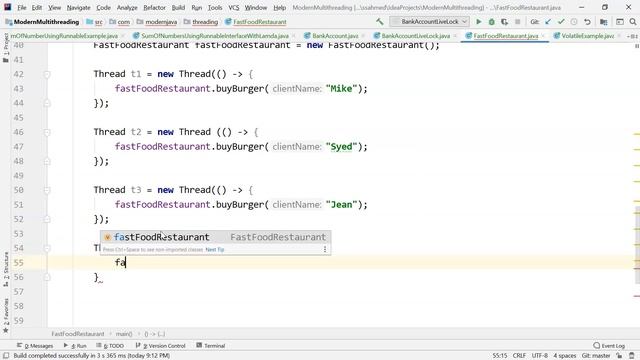
Task: Change the 4 spaces indent setting
Action: [x=564, y=356]
